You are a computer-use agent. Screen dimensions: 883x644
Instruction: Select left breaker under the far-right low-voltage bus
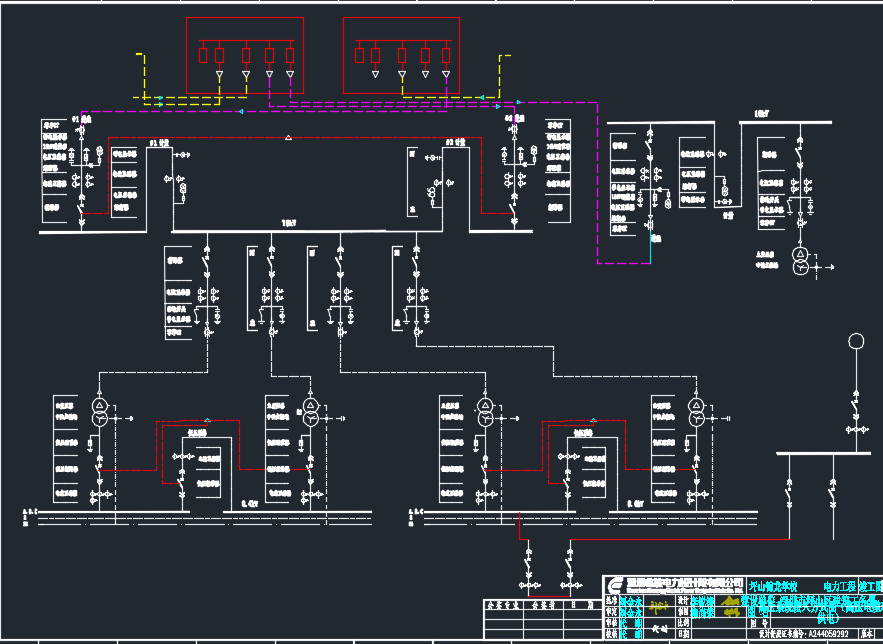[x=789, y=495]
